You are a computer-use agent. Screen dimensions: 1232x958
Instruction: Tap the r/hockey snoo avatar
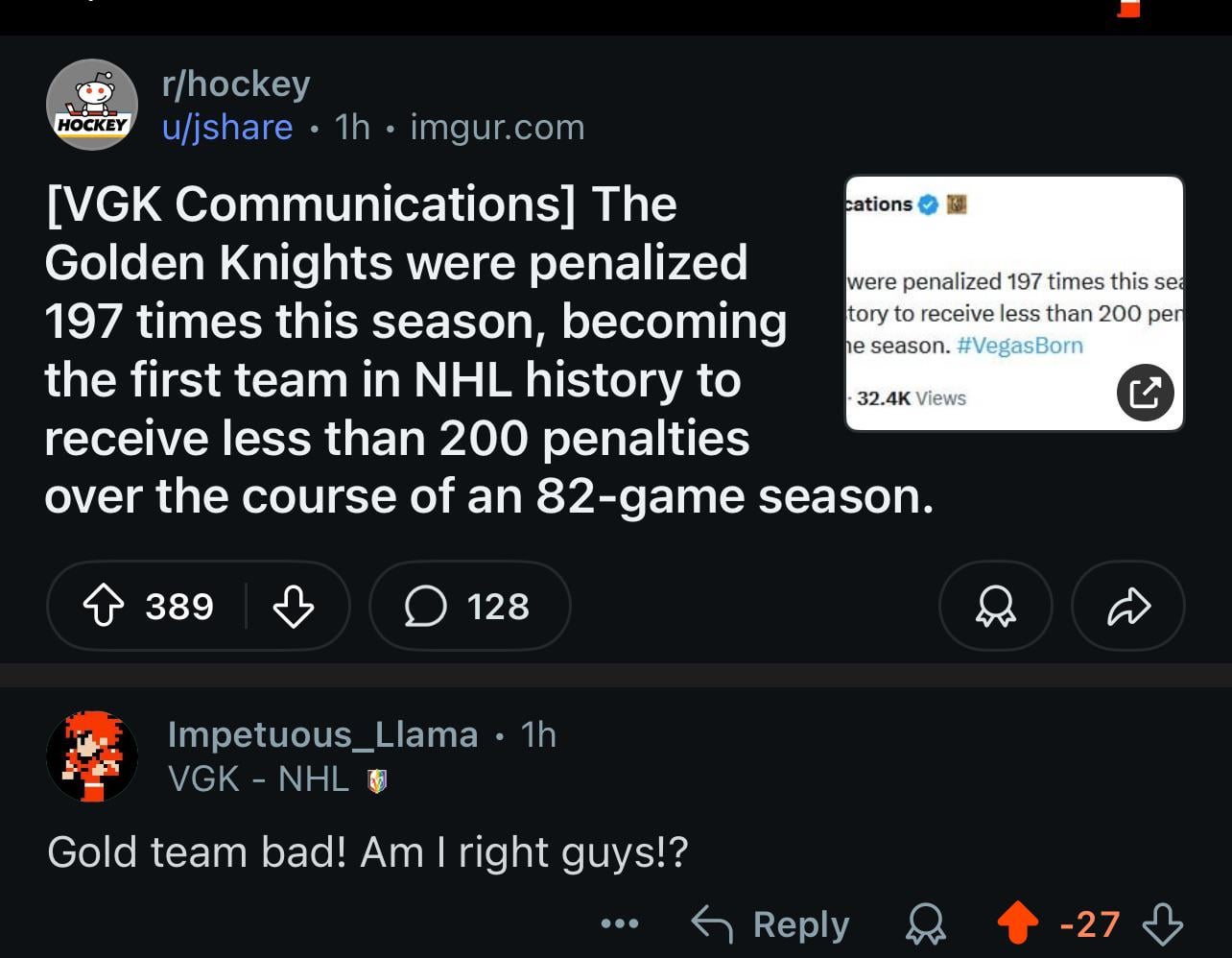point(92,104)
